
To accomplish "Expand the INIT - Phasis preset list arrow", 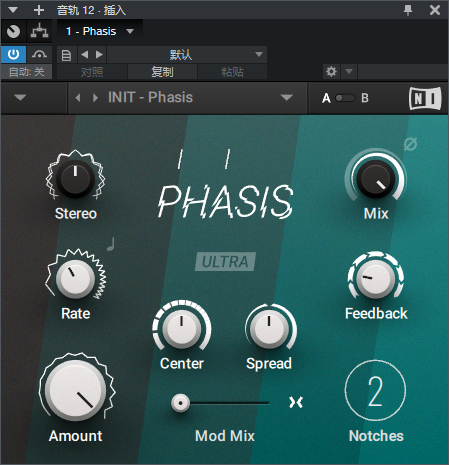I will click(286, 98).
